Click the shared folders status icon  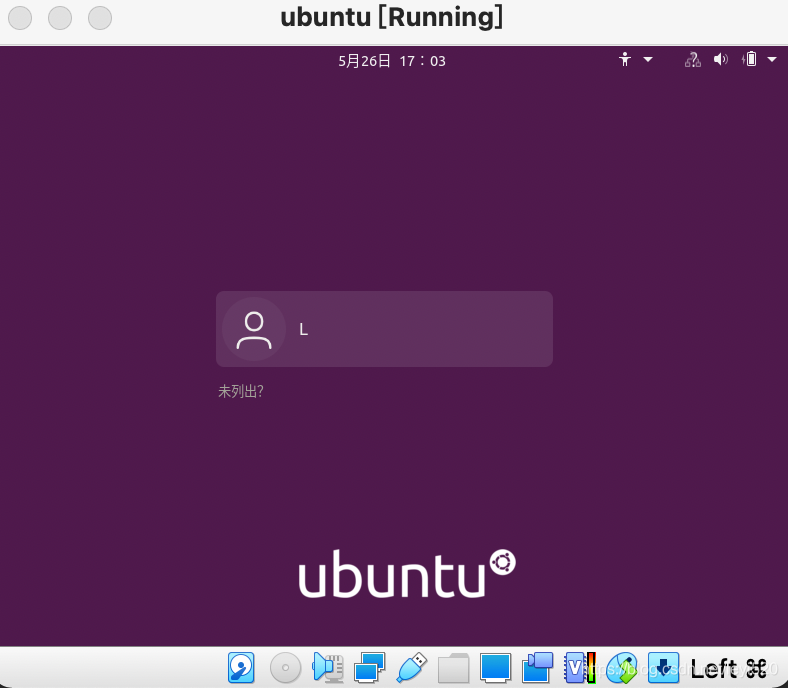pyautogui.click(x=453, y=667)
